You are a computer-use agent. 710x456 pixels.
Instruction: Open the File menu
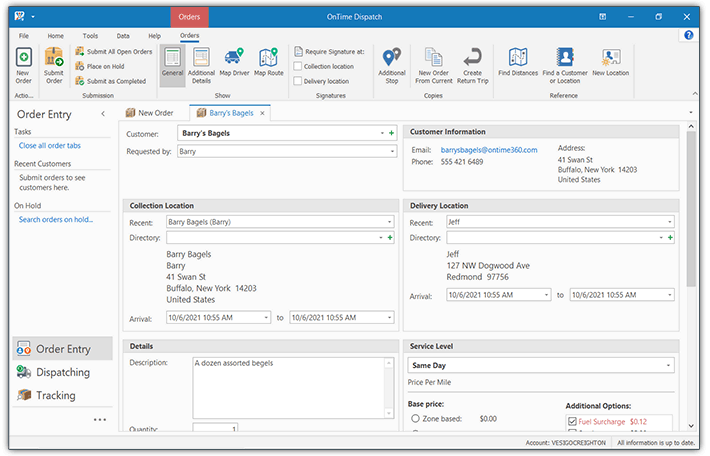(24, 36)
